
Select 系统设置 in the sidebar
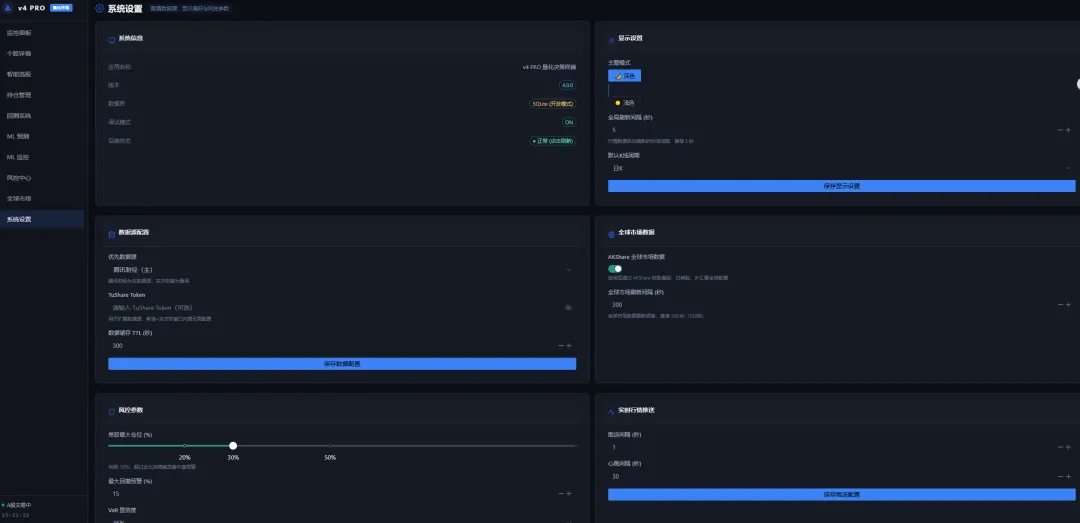[x=42, y=219]
